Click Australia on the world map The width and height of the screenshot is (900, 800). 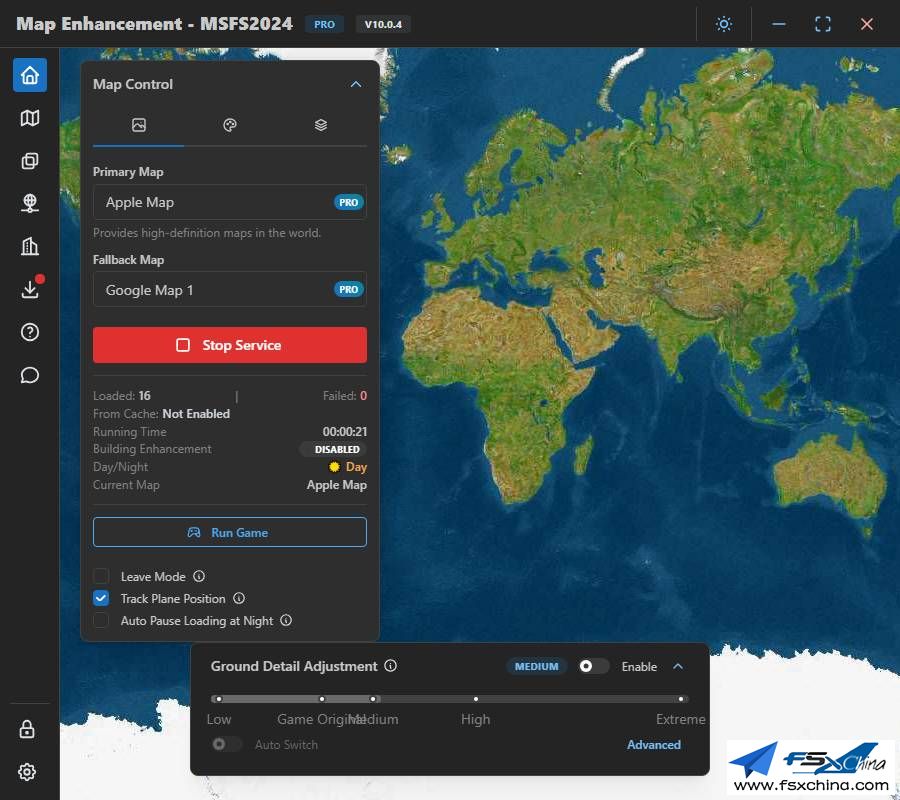[x=829, y=476]
